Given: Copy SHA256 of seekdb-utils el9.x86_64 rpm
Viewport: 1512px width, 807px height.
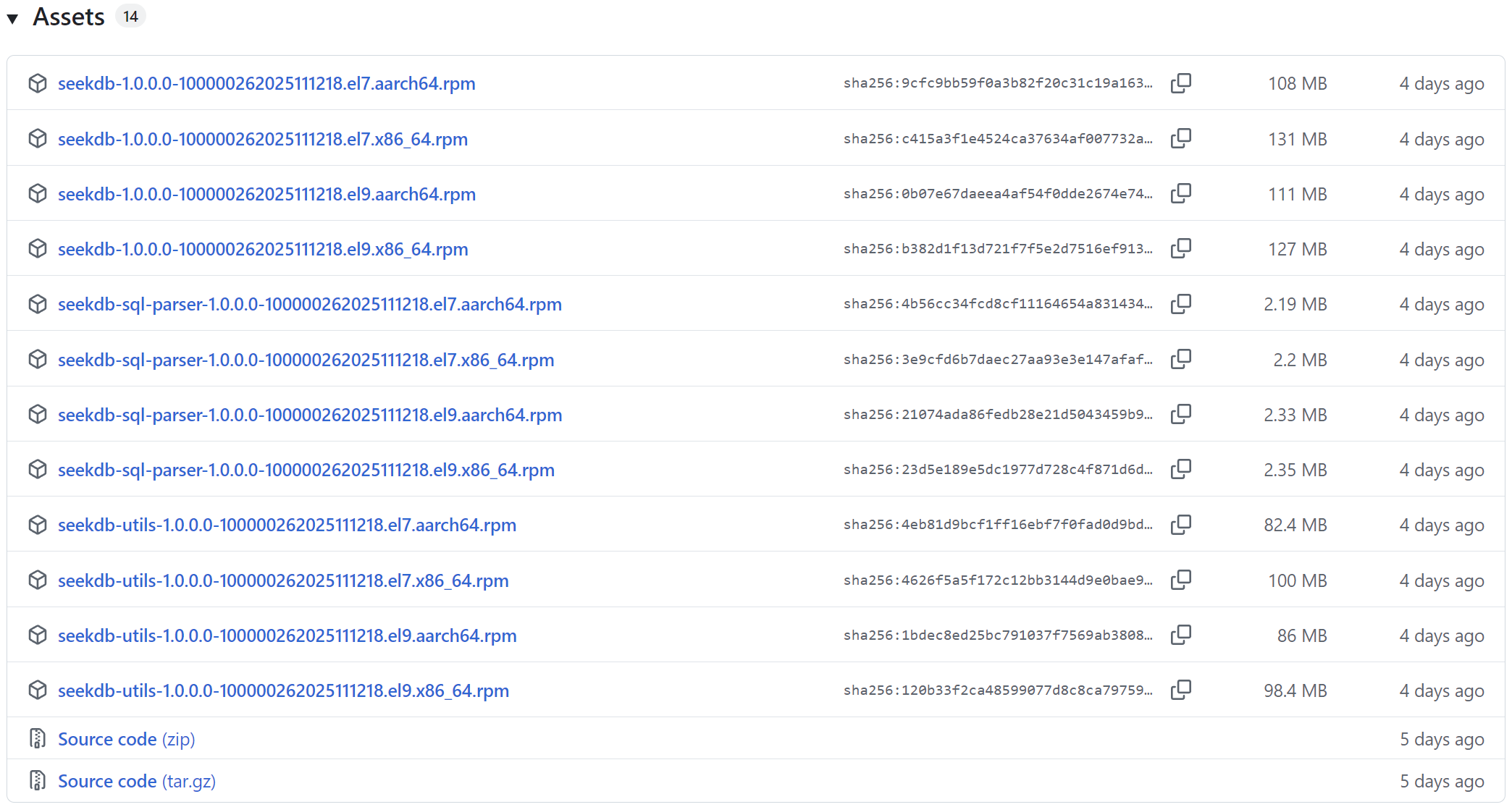Looking at the screenshot, I should click(1180, 690).
